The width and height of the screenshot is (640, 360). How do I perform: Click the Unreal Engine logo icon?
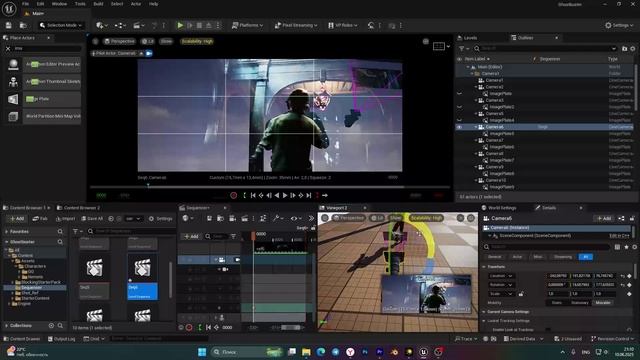(9, 8)
